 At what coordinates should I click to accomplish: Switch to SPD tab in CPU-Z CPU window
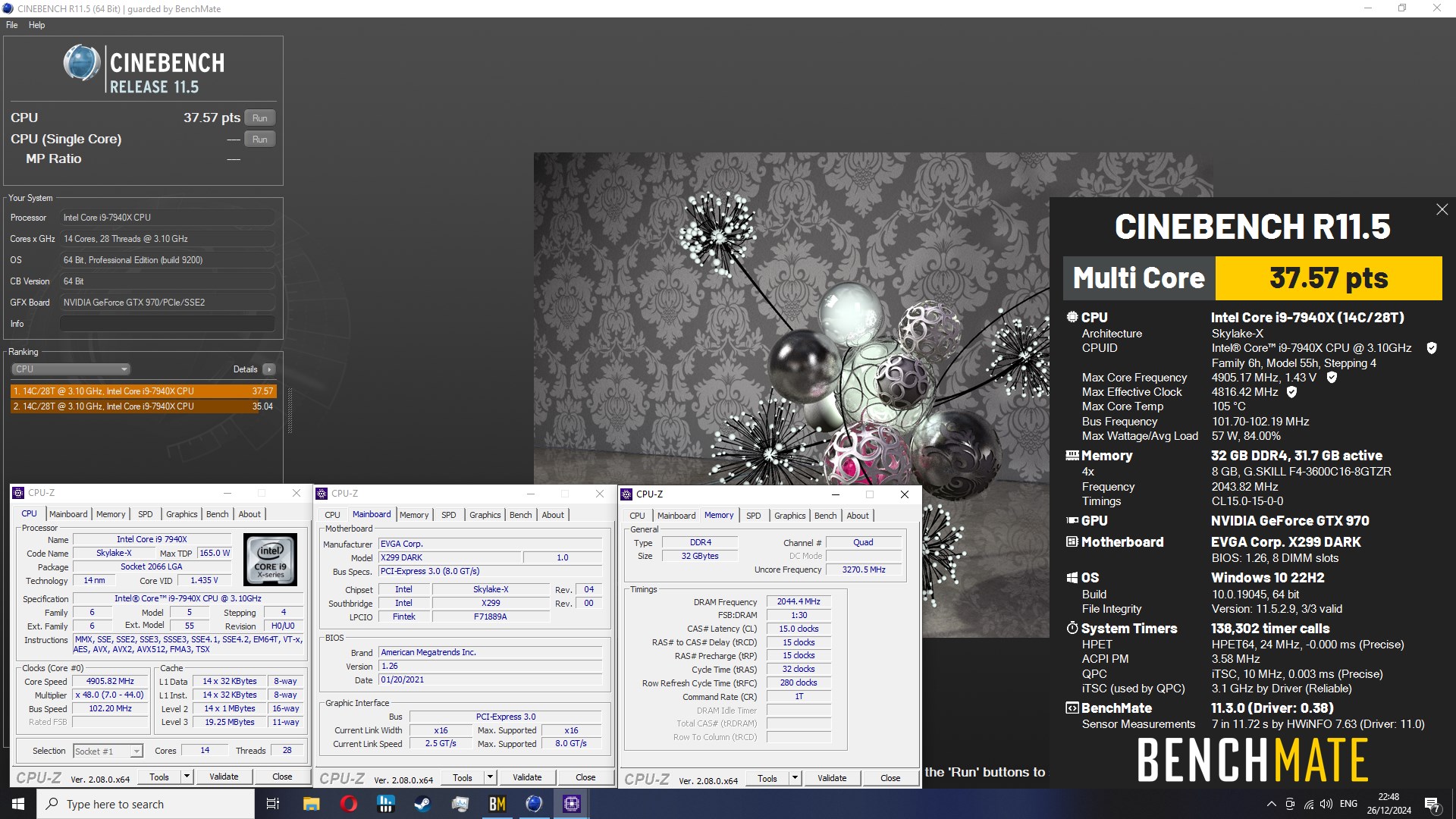click(145, 514)
